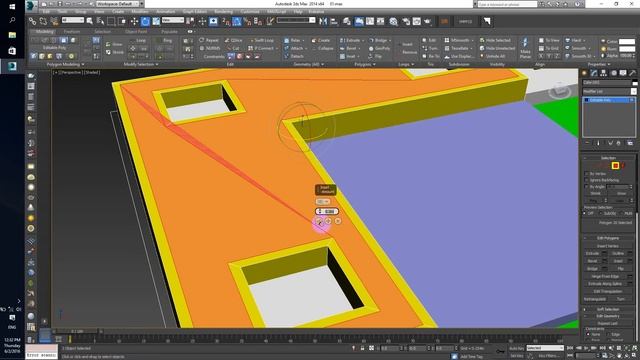Click the Select and Link tool icon
Viewport: 640px width, 360px height.
point(32,21)
